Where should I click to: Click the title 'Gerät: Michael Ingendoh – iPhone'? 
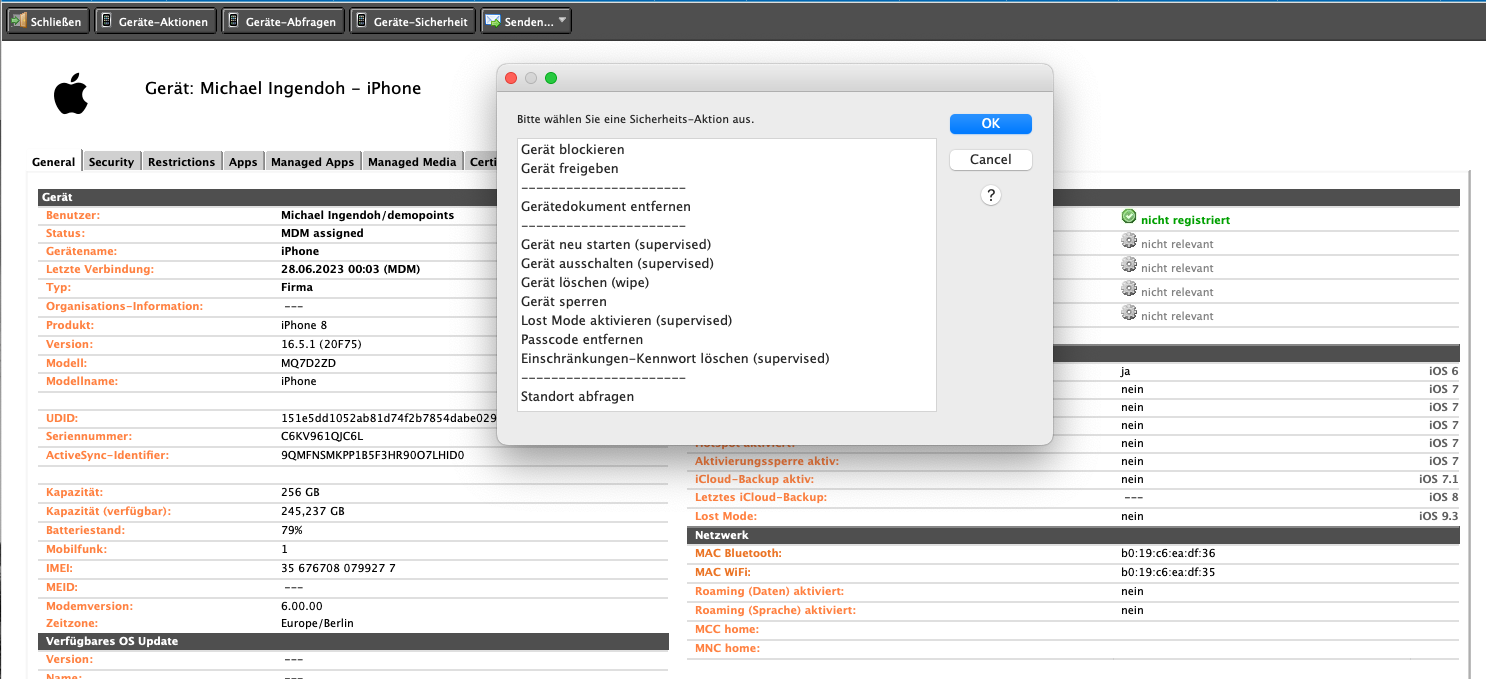pos(283,88)
